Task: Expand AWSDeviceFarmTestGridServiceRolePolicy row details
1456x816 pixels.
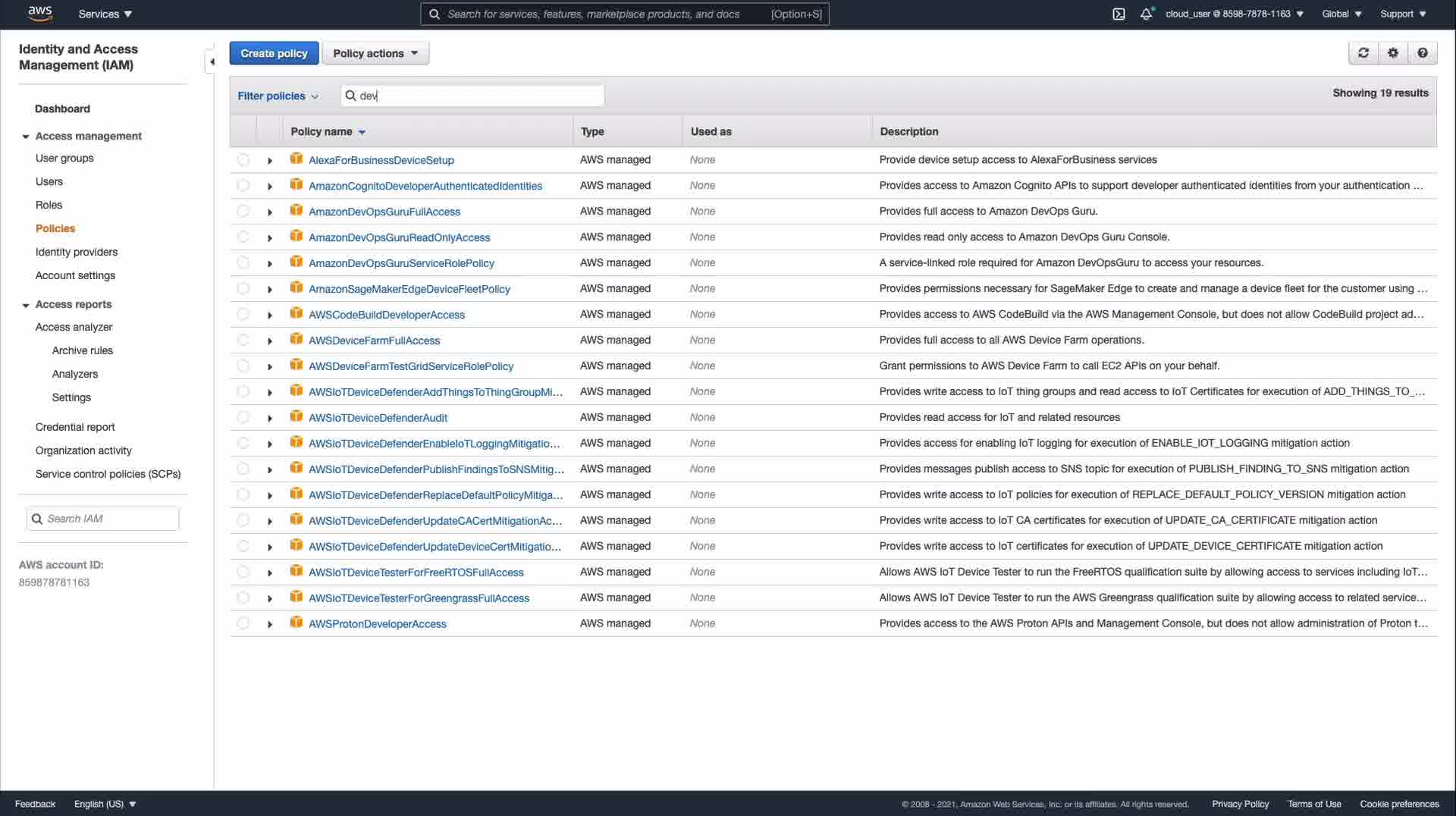Action: pyautogui.click(x=270, y=367)
